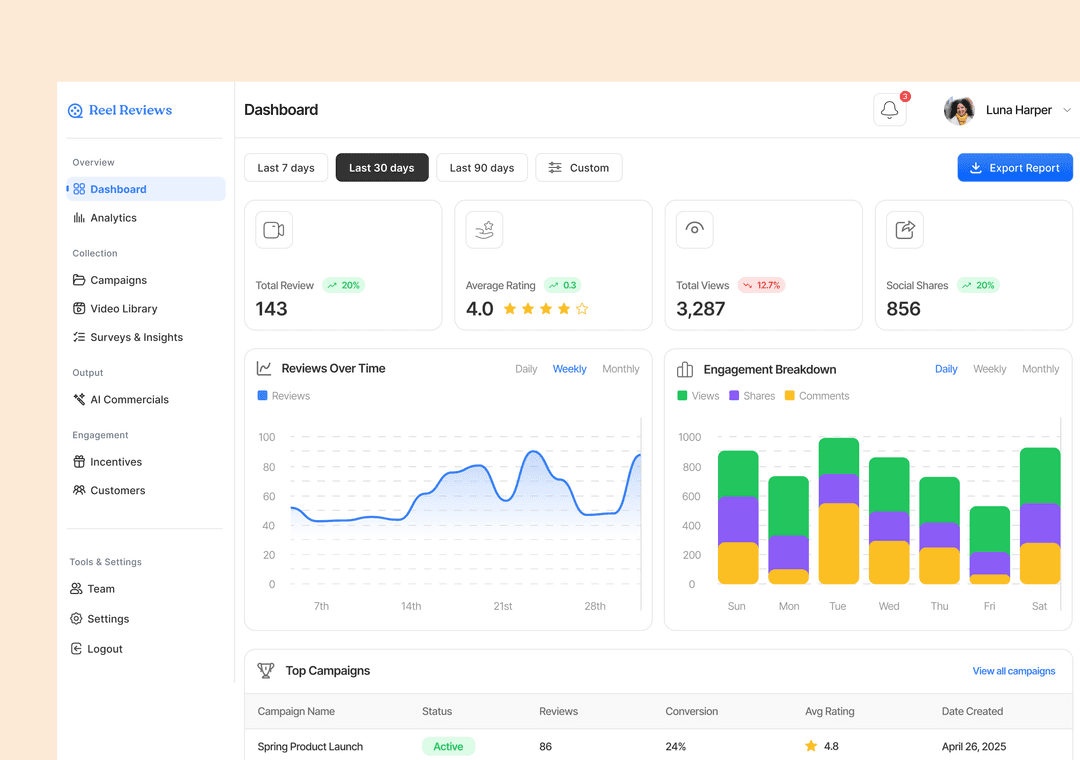This screenshot has height=760, width=1080.
Task: Click the Average Rating hand-star icon
Action: coord(484,229)
